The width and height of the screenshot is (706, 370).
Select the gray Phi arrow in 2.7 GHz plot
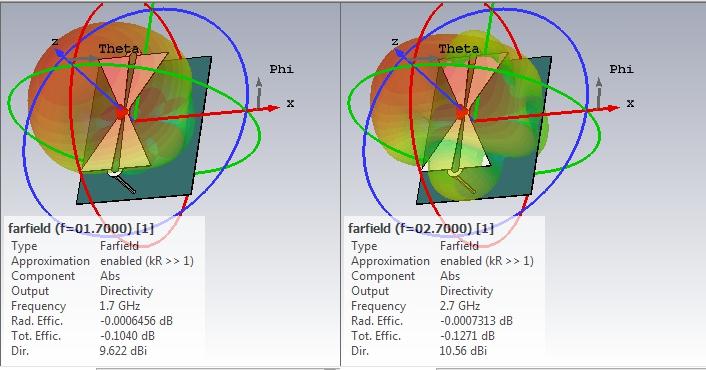point(599,93)
